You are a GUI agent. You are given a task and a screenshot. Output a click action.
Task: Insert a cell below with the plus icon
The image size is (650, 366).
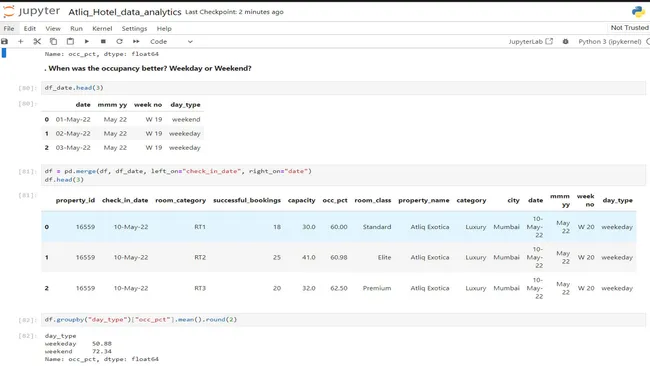click(21, 41)
